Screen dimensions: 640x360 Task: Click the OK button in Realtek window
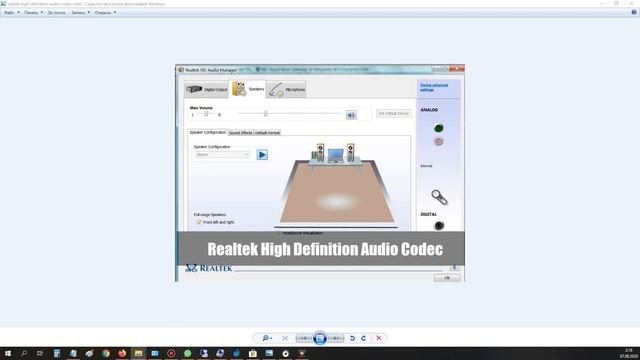point(447,278)
